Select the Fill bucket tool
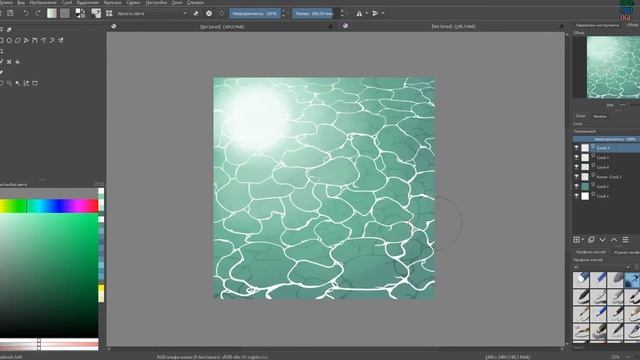This screenshot has height=360, width=640. click(x=18, y=62)
